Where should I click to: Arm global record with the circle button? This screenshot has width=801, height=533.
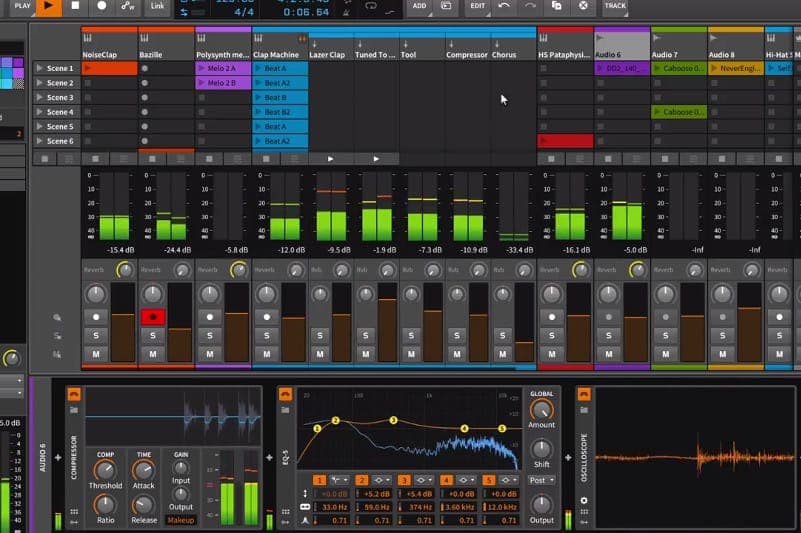pos(102,6)
